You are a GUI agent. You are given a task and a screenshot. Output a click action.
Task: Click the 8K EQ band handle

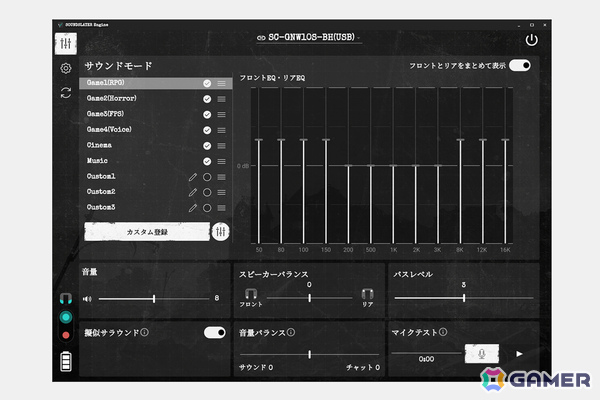(x=460, y=140)
